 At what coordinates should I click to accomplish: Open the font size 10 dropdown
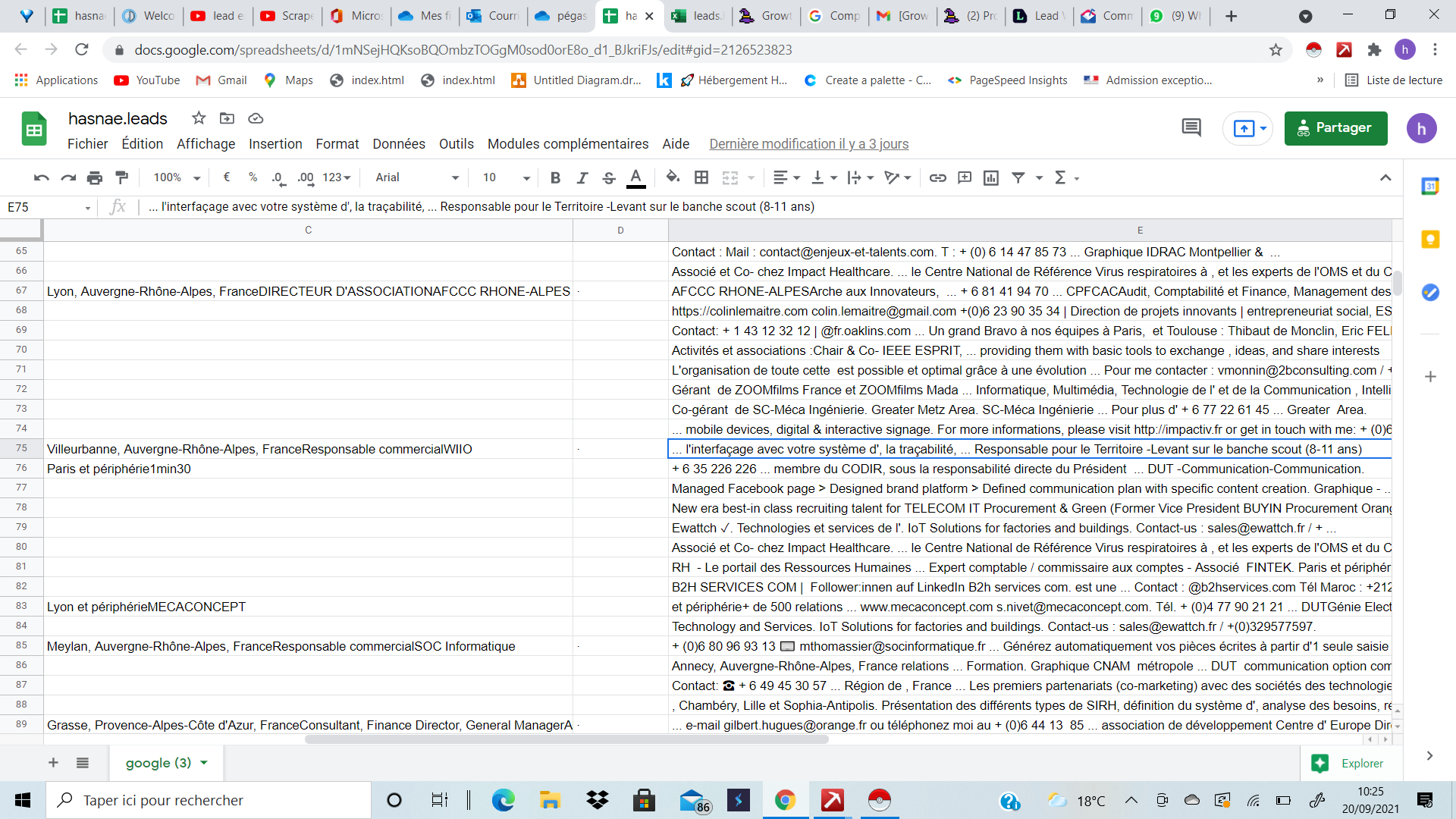pos(506,177)
